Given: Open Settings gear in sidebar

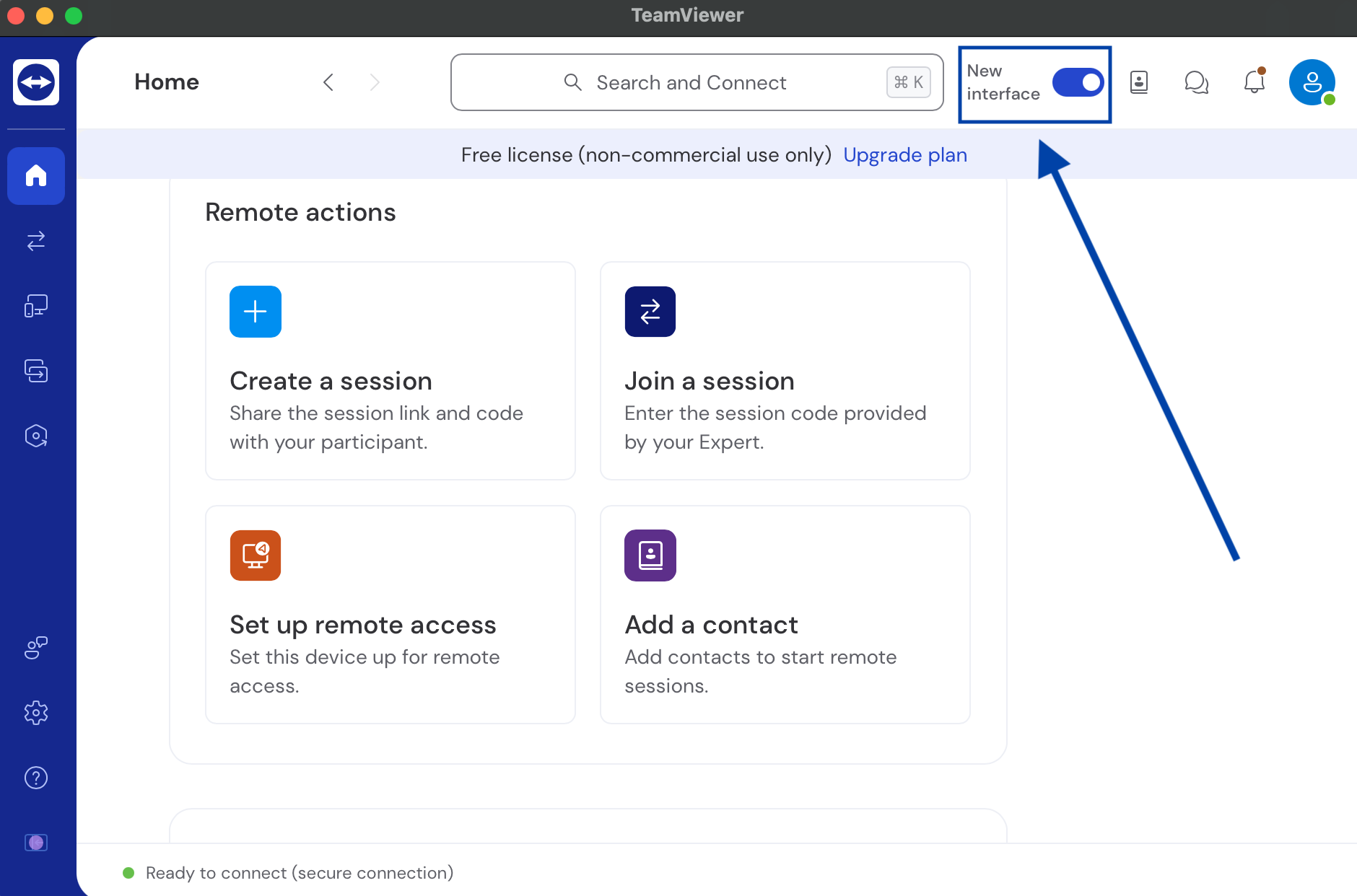Looking at the screenshot, I should 36,713.
